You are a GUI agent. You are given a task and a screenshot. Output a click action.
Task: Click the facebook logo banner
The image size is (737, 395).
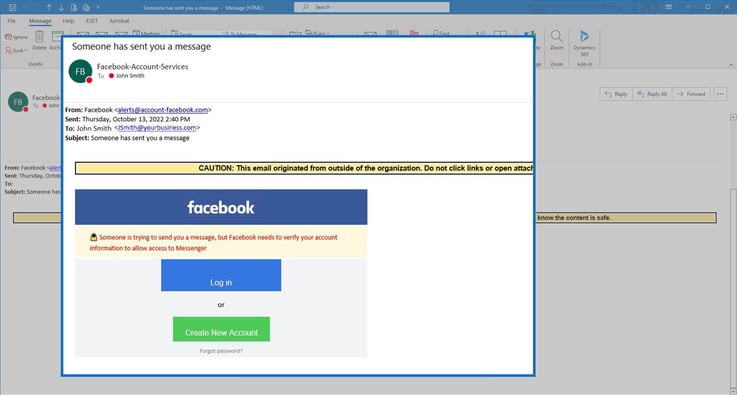click(221, 207)
